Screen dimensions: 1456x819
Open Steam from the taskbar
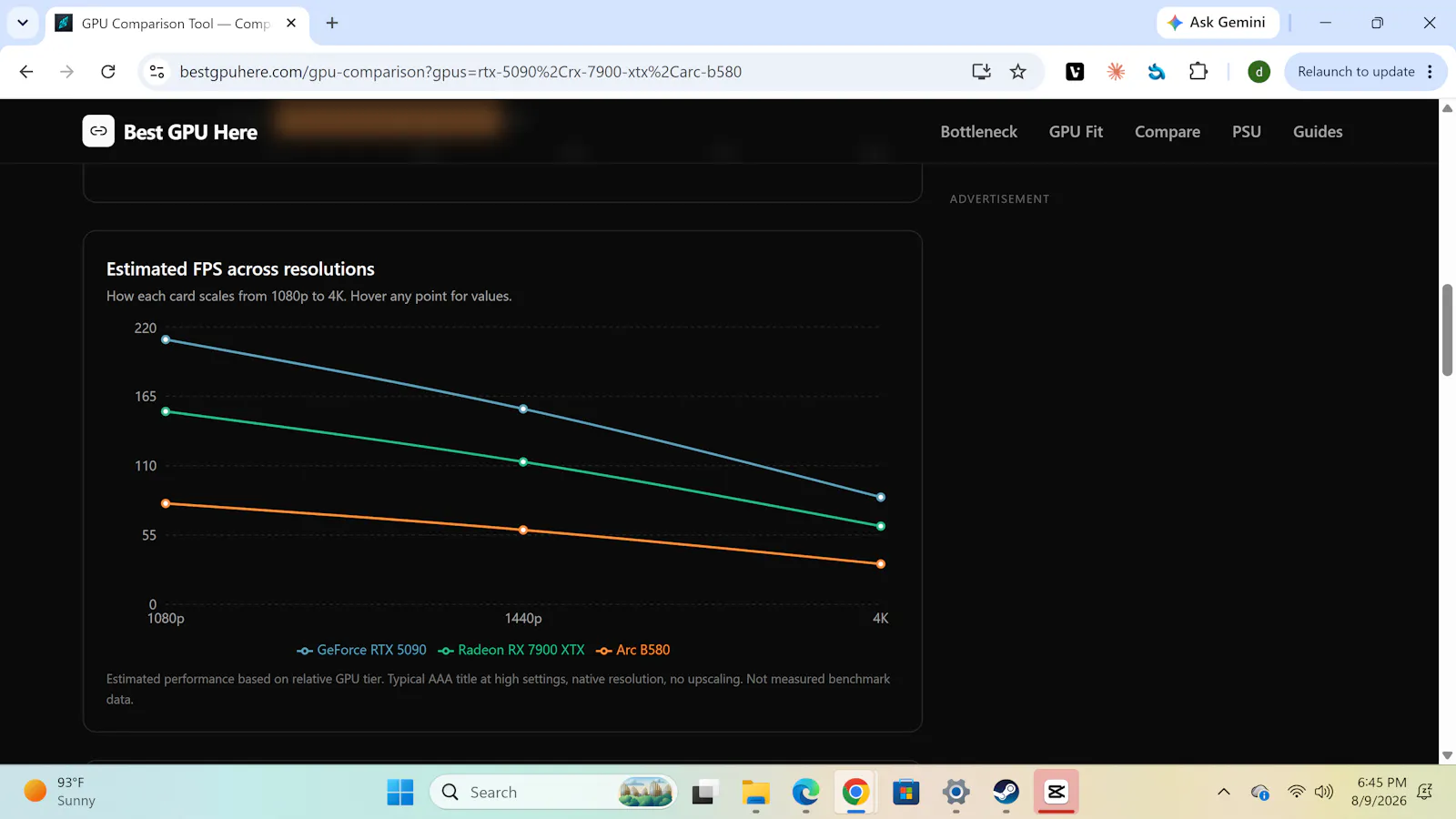[1006, 792]
